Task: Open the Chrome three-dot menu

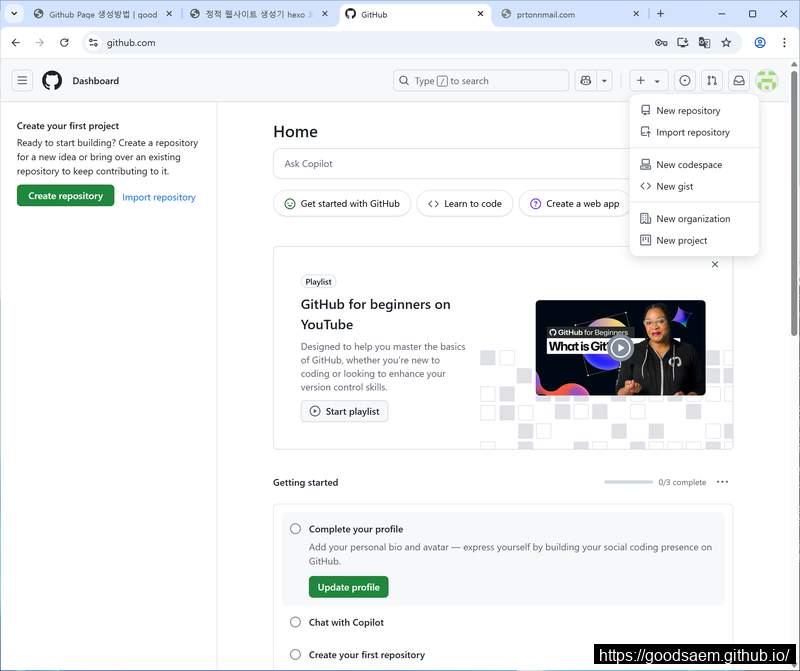Action: (x=784, y=43)
